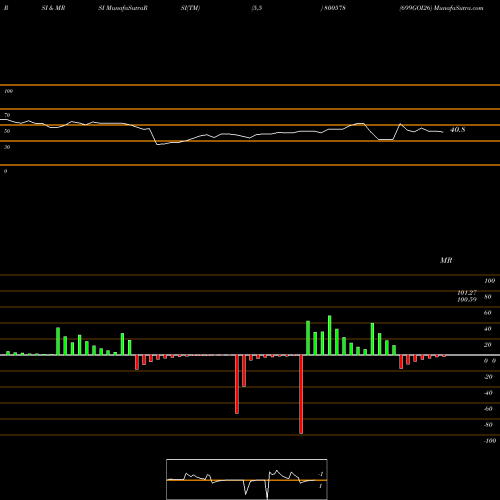Click the 100 label on MR axis
Image resolution: width=500 pixels, height=500 pixels.
[x=489, y=281]
